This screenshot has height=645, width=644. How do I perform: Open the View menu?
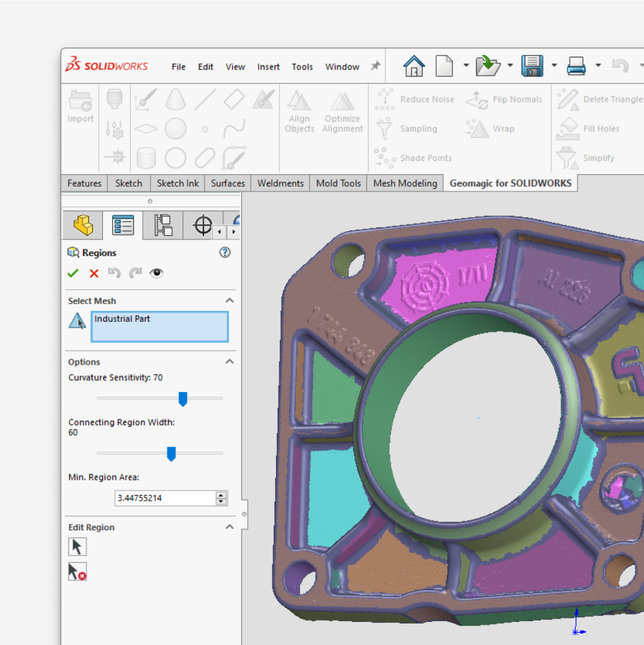point(235,67)
